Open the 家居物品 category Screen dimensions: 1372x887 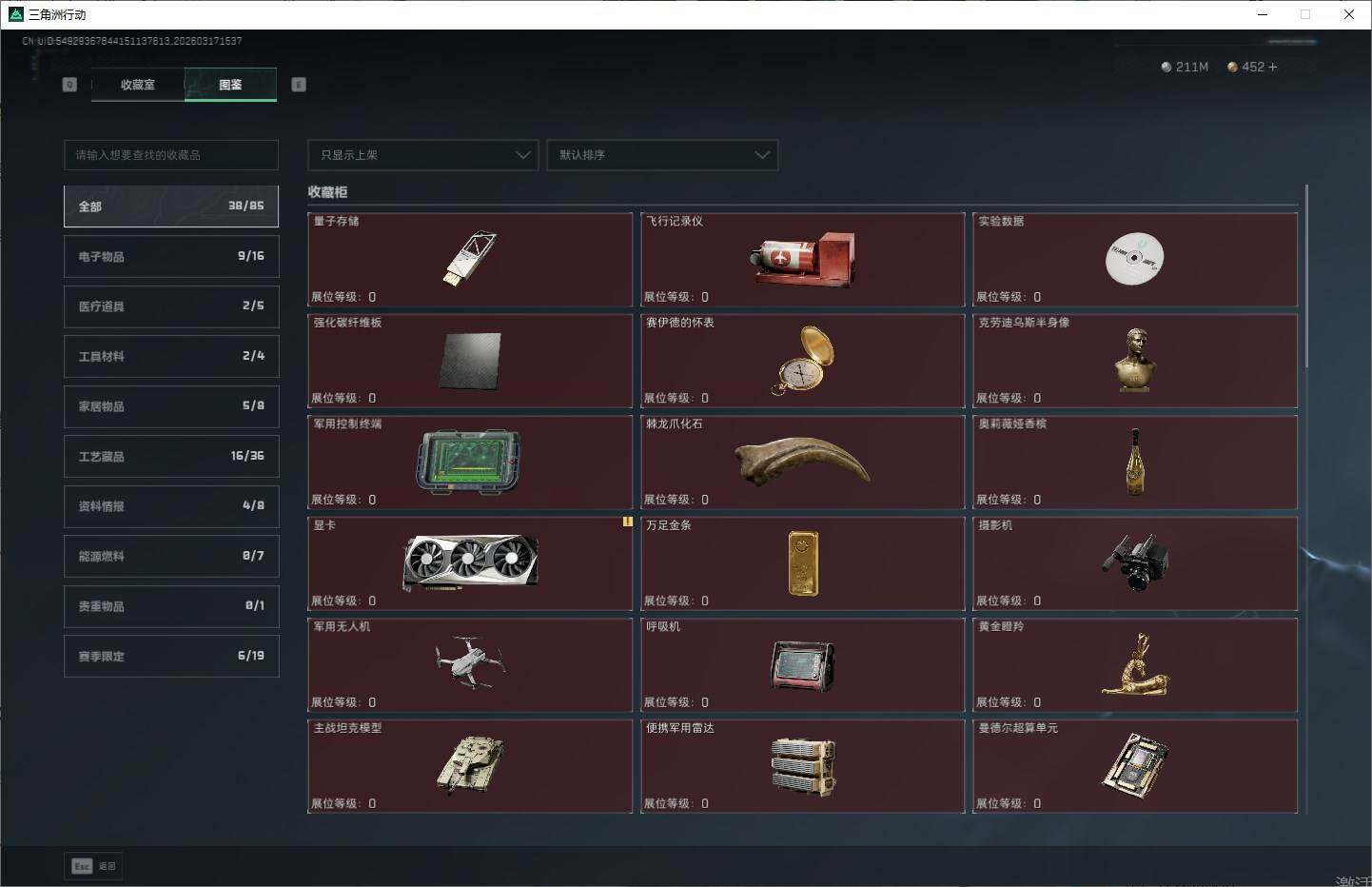pyautogui.click(x=171, y=406)
